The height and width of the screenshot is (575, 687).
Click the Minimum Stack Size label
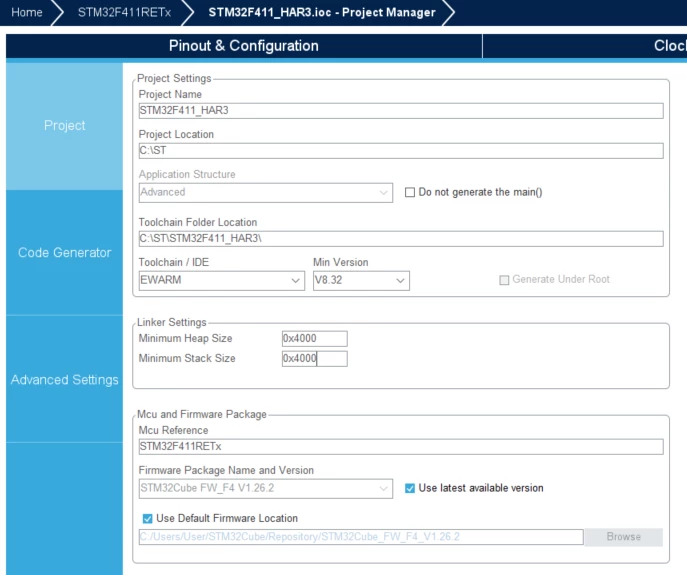[187, 358]
